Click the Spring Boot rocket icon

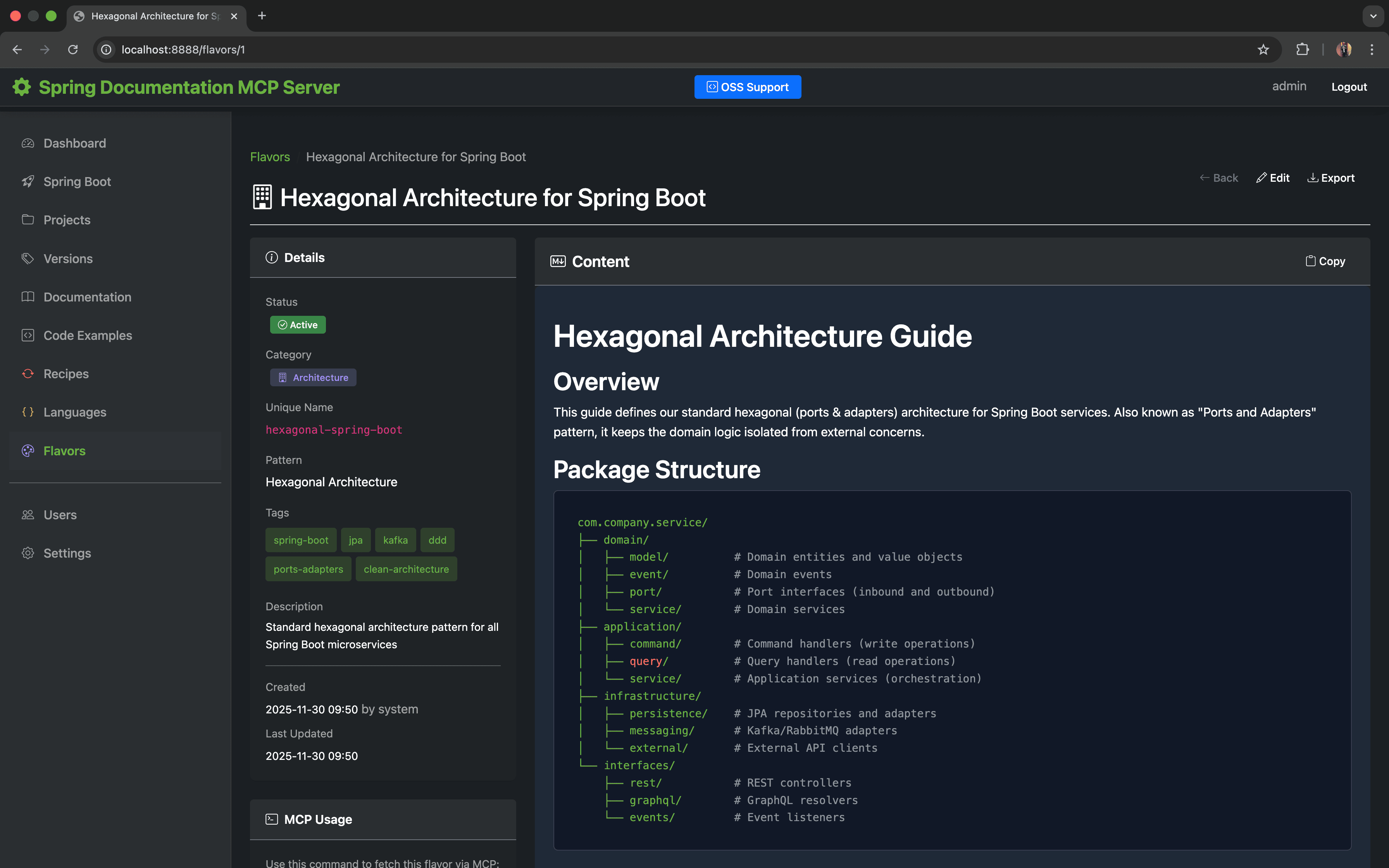coord(28,181)
